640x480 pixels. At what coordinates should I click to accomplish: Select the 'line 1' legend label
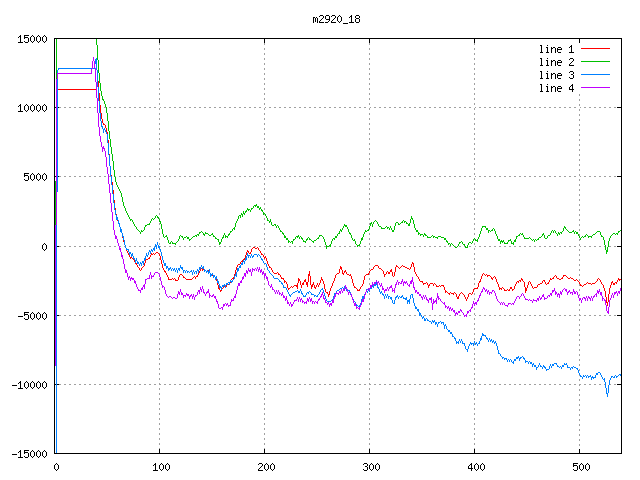click(x=556, y=49)
